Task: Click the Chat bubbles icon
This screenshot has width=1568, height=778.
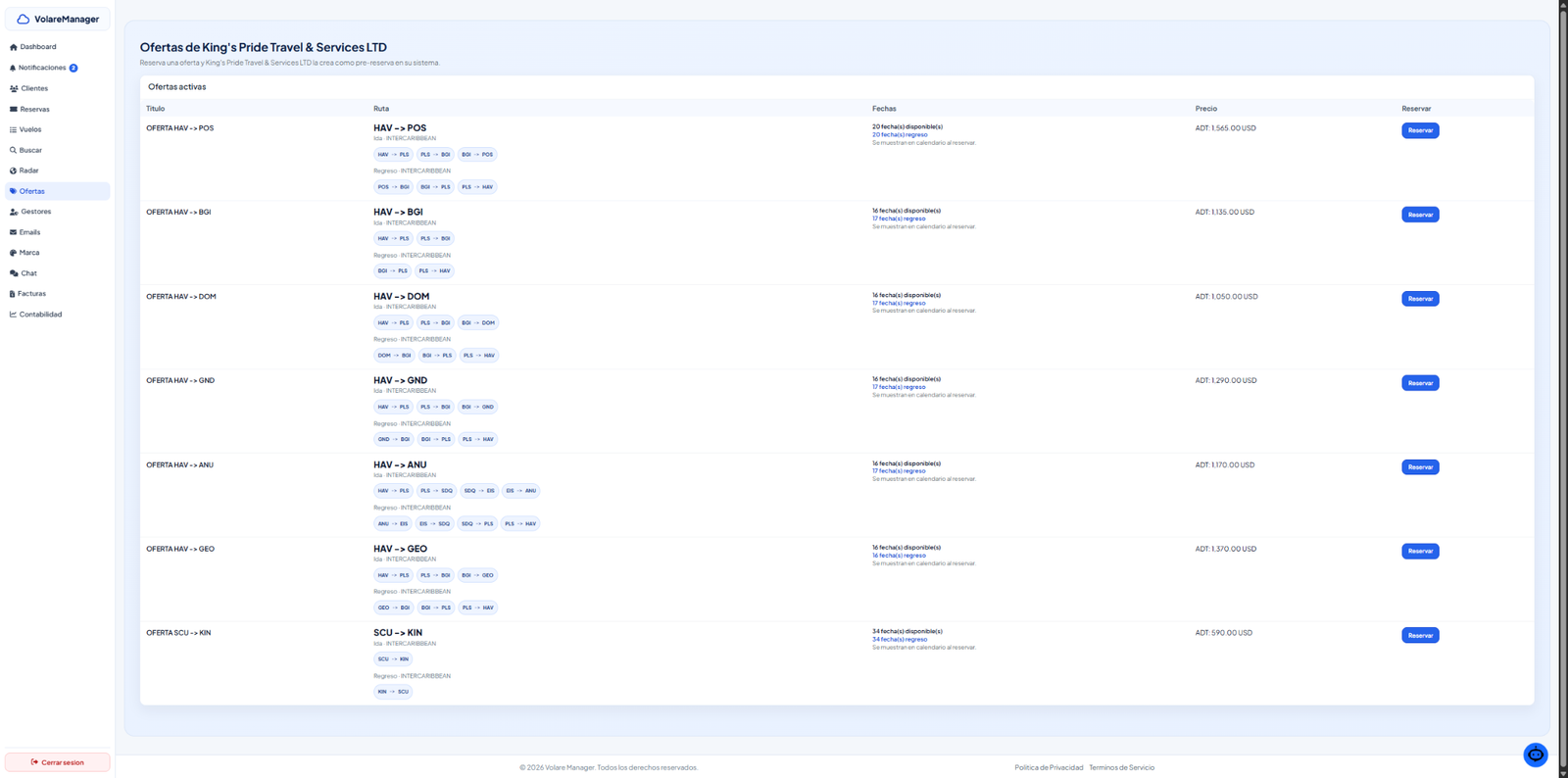Action: click(x=14, y=273)
